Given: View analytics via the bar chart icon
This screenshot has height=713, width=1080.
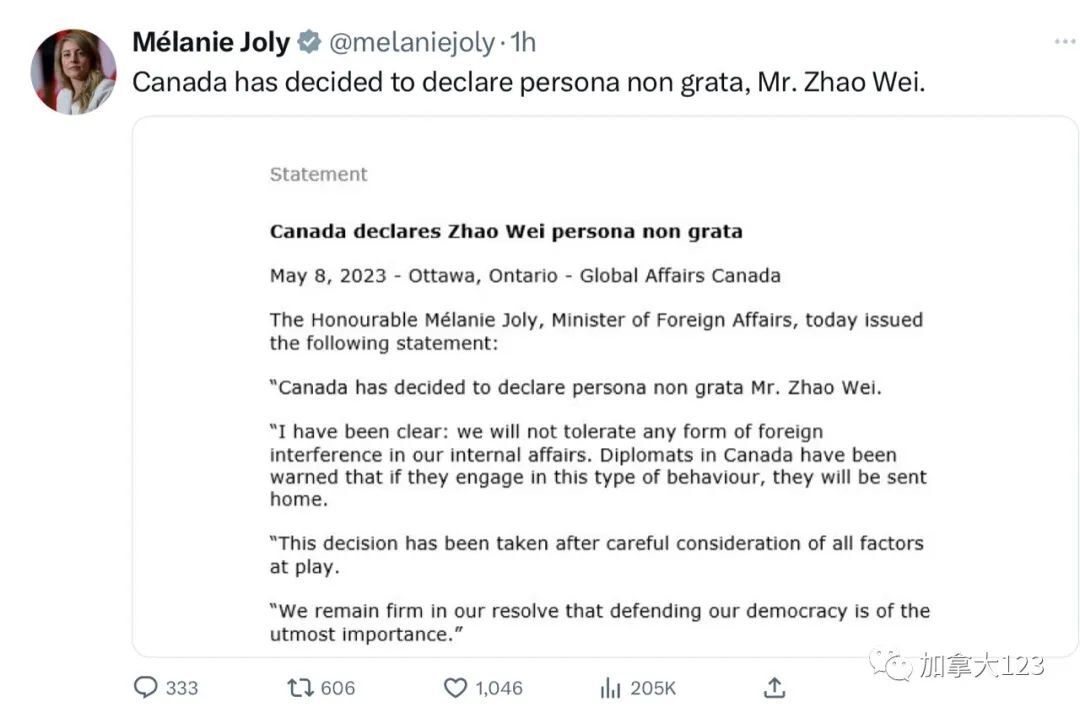Looking at the screenshot, I should point(610,688).
